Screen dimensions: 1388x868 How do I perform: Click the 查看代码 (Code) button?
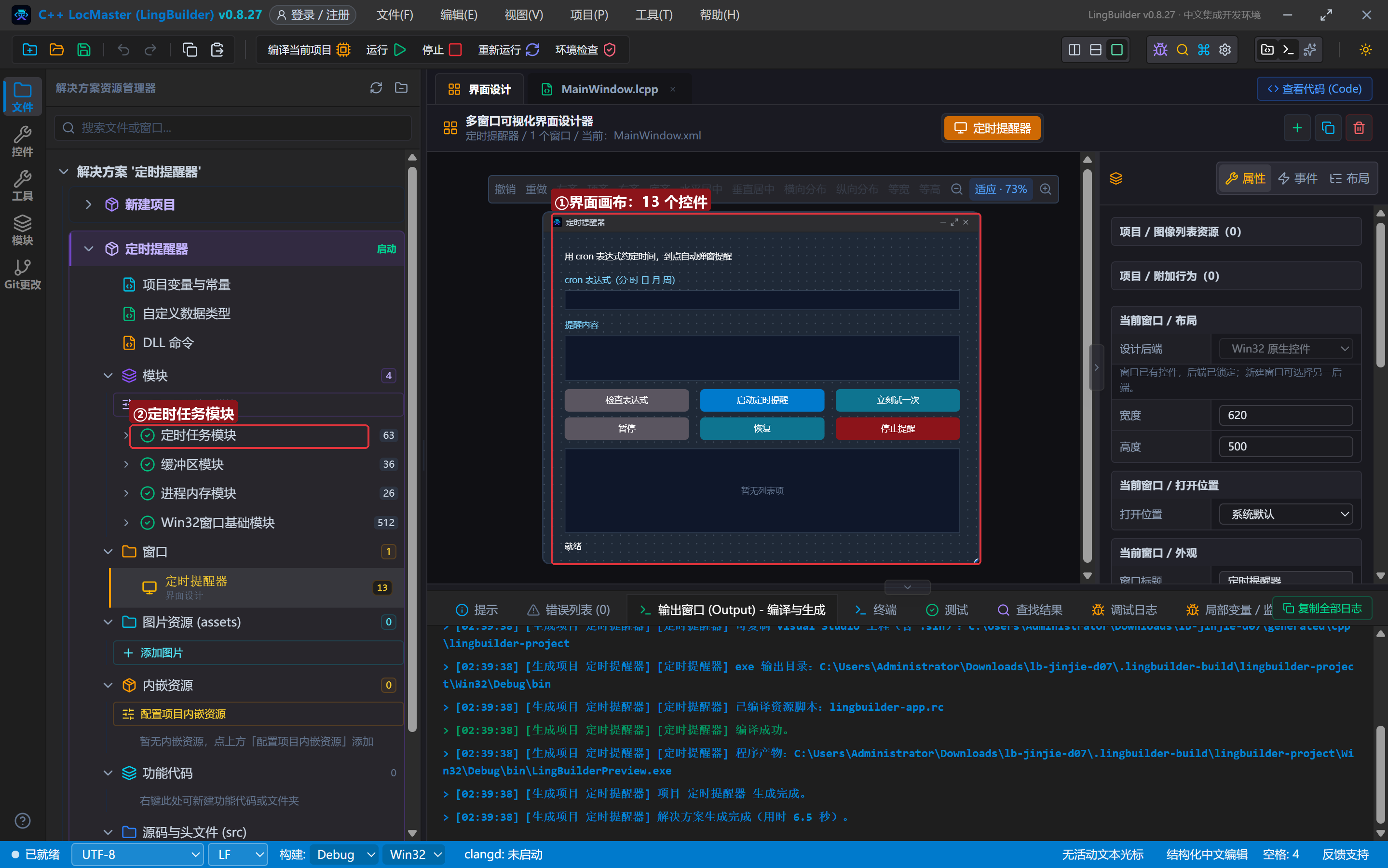[x=1314, y=89]
